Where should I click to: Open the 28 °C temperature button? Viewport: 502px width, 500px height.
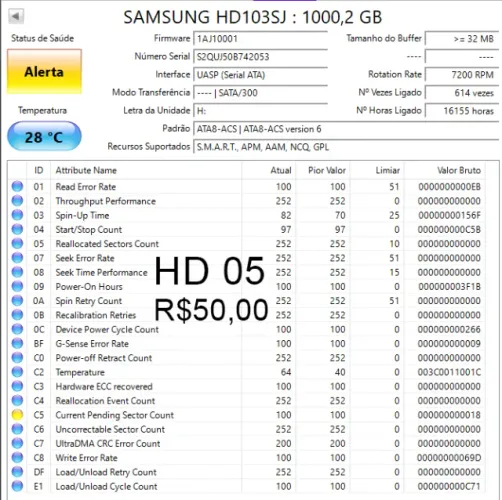(44, 137)
